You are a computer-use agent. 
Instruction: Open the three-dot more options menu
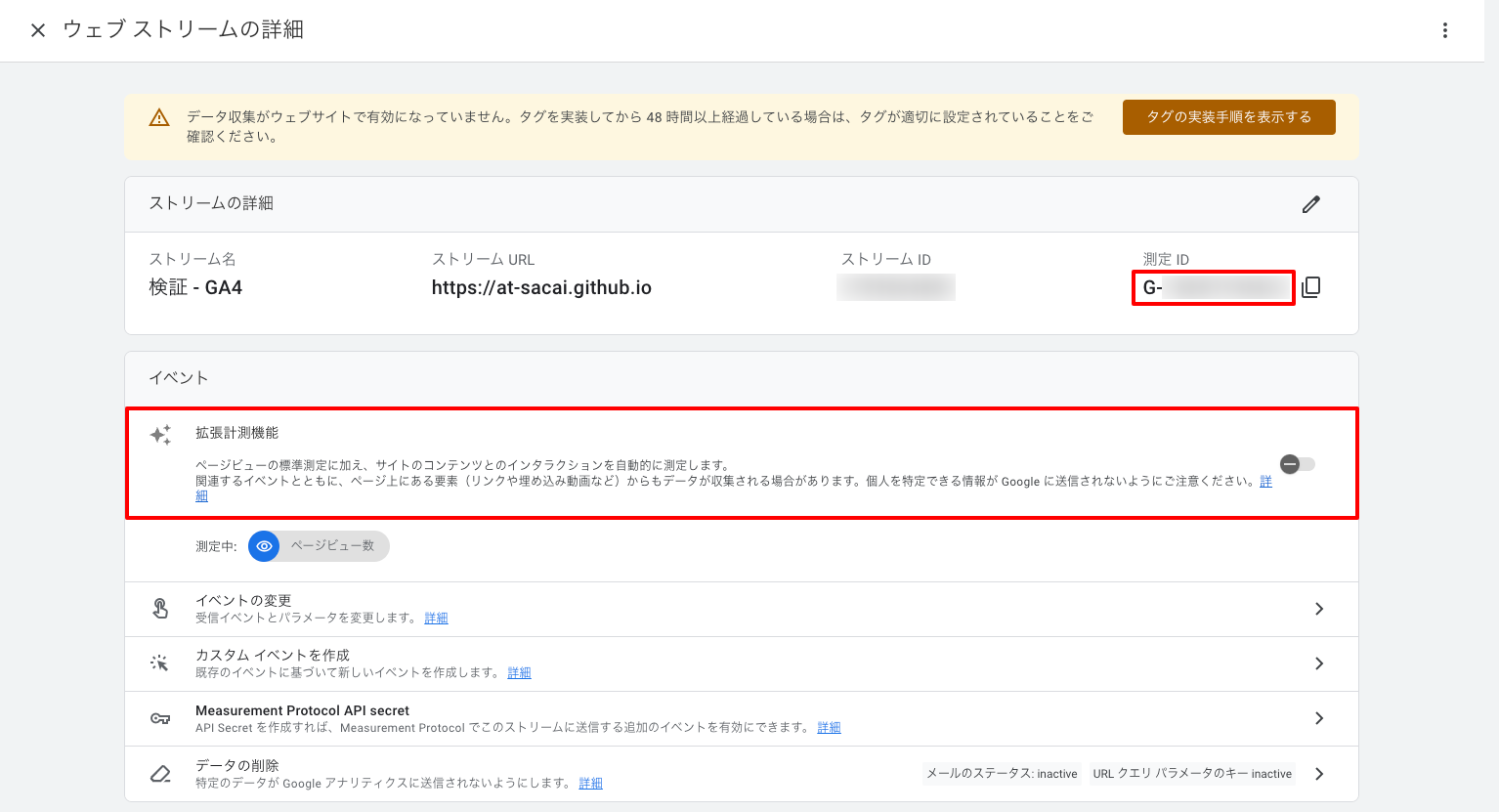pos(1445,30)
